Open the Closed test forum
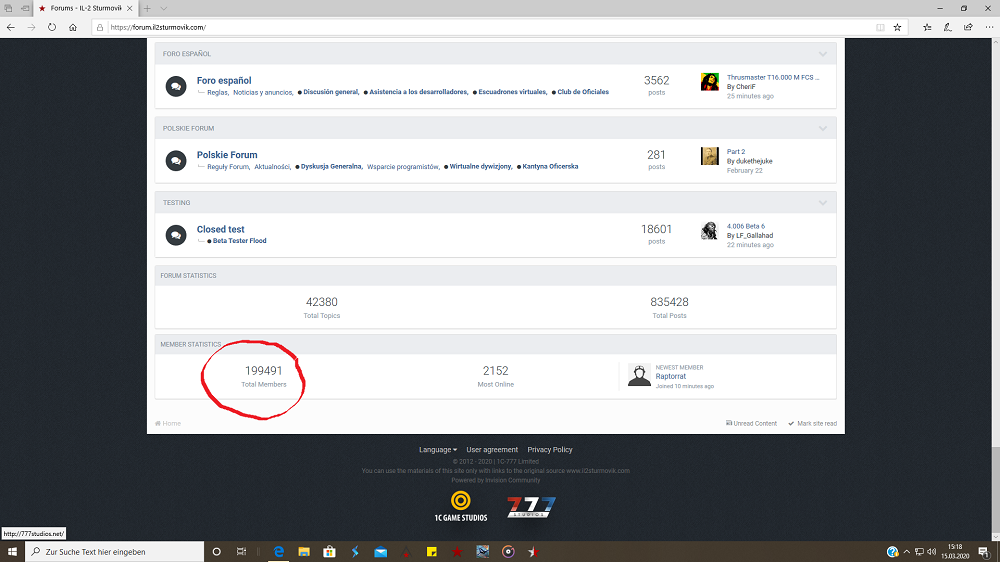This screenshot has height=562, width=1000. 221,229
